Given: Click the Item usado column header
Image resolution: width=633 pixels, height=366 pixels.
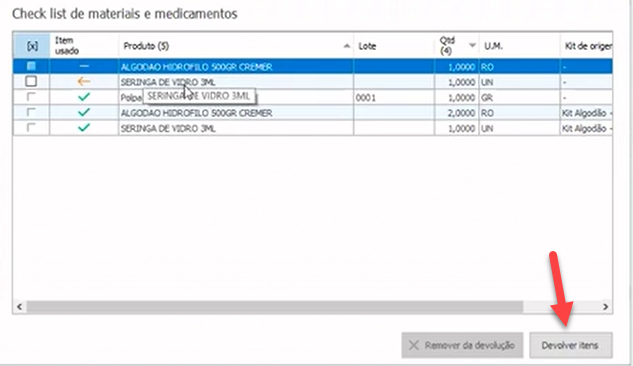Looking at the screenshot, I should point(84,46).
